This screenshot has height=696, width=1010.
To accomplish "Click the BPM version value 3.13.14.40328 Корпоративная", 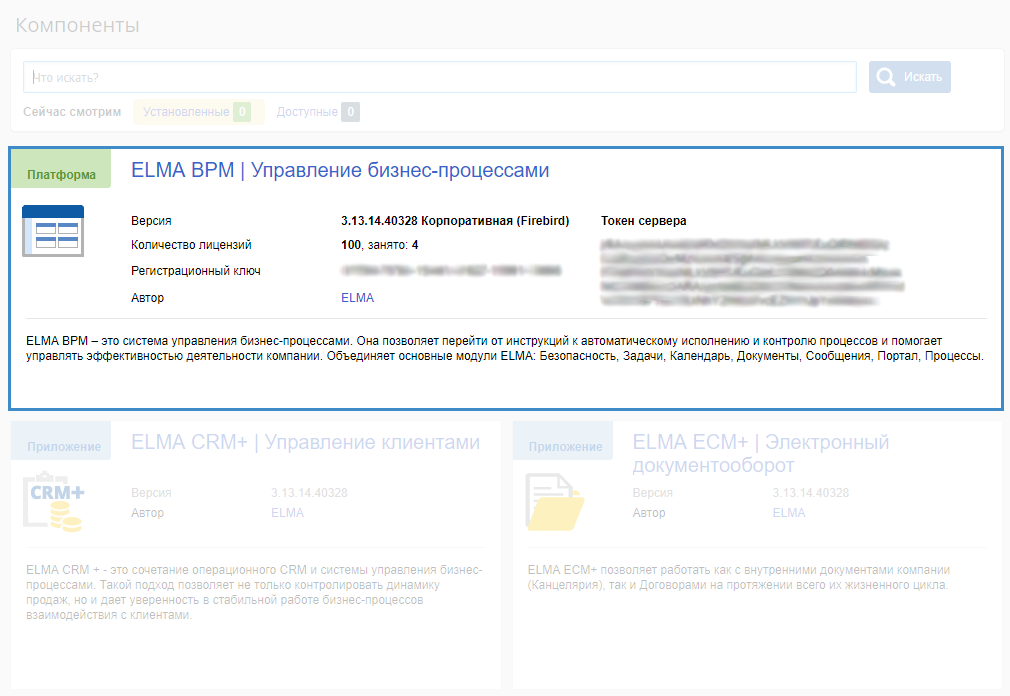I will (454, 221).
